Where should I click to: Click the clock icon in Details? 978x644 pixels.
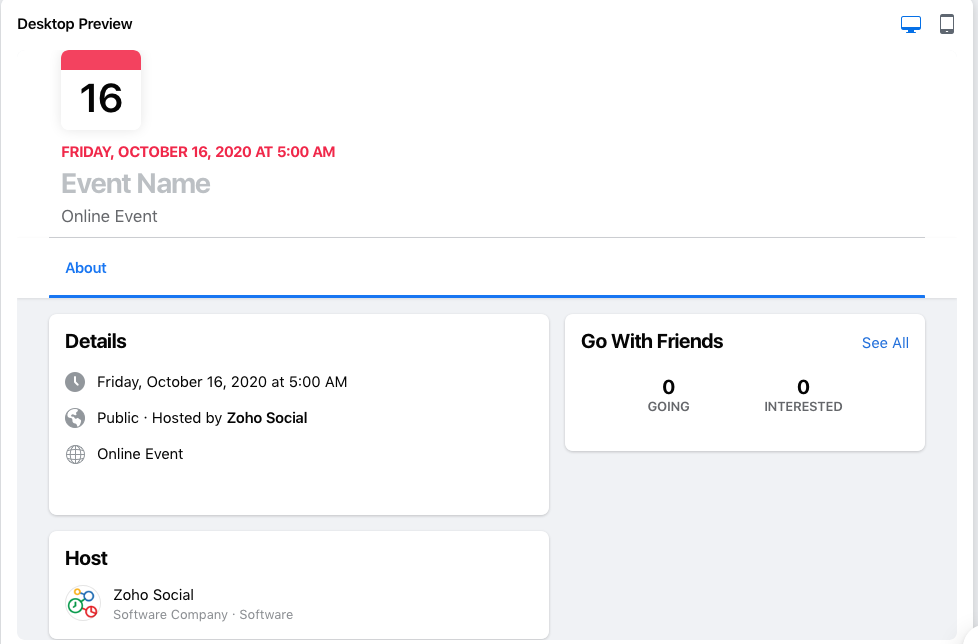(x=75, y=382)
